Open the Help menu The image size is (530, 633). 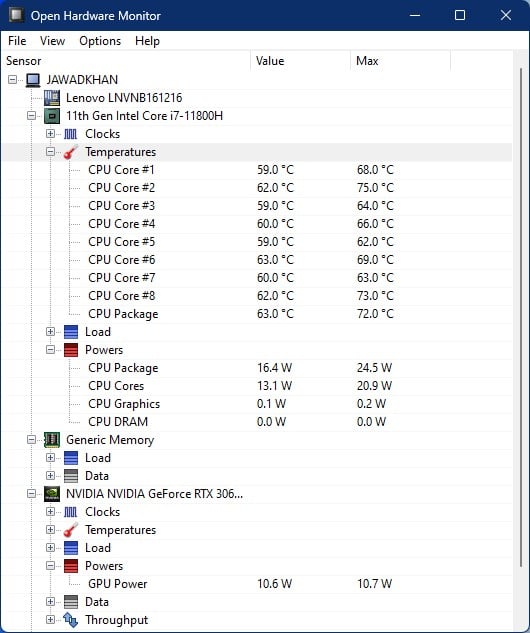coord(147,41)
